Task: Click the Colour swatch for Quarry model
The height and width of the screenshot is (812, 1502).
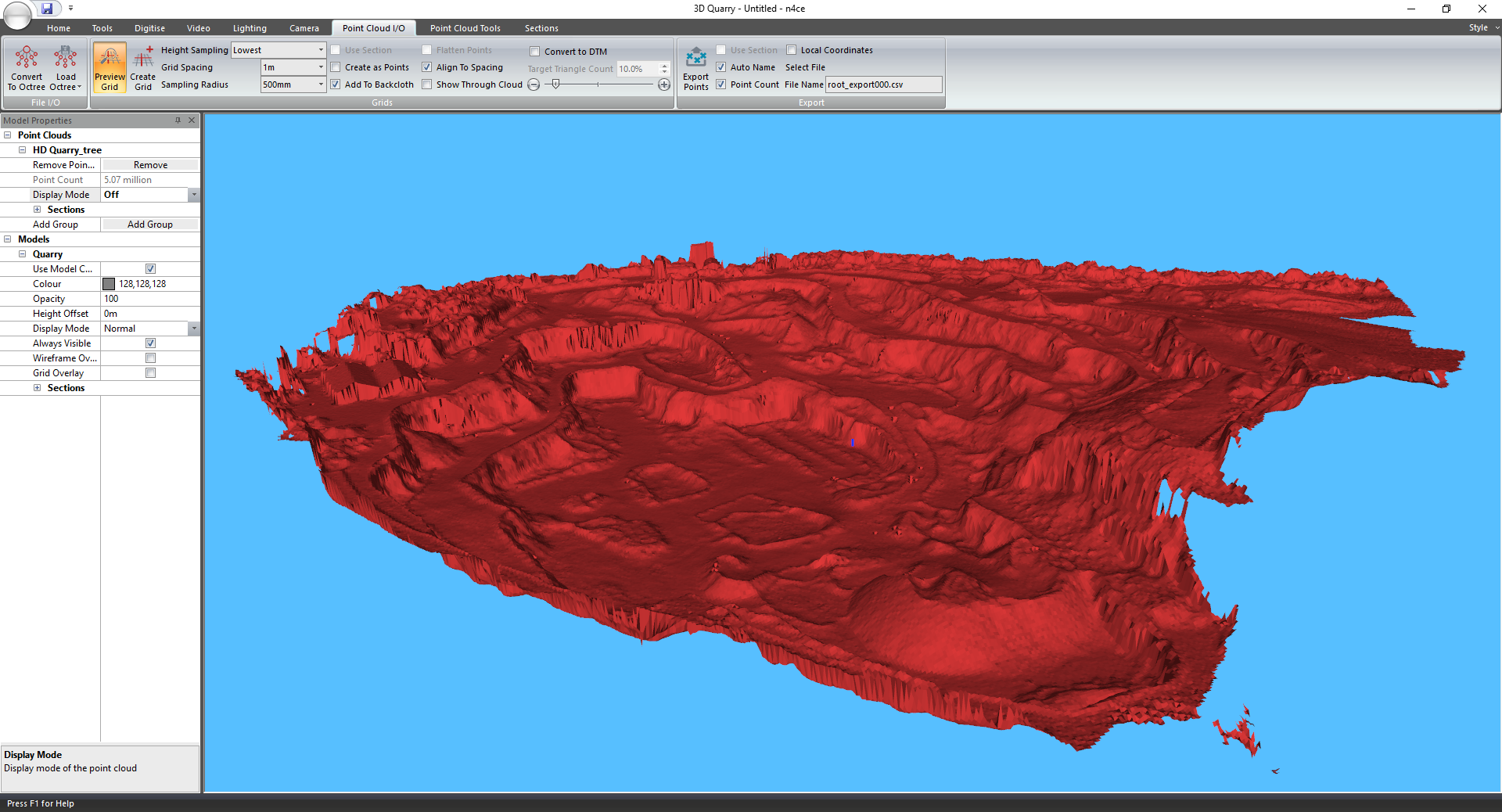Action: click(x=109, y=284)
